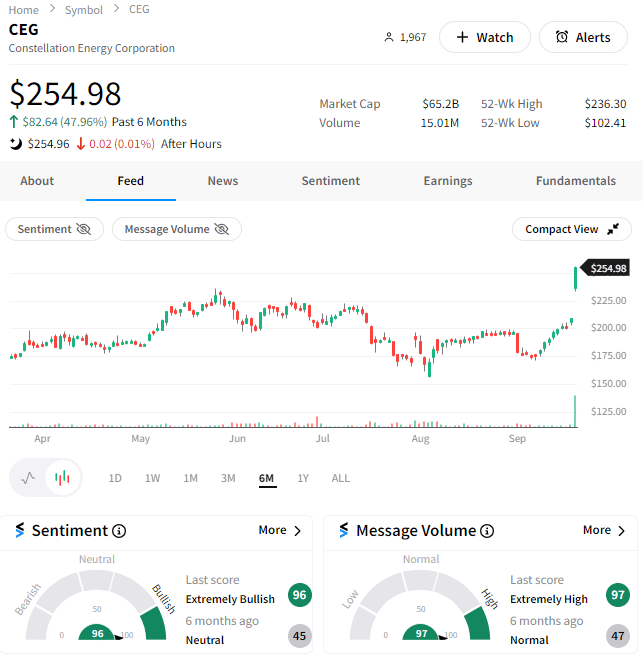This screenshot has height=656, width=643.
Task: Click the latest green candlestick near $254.98
Action: pos(576,278)
